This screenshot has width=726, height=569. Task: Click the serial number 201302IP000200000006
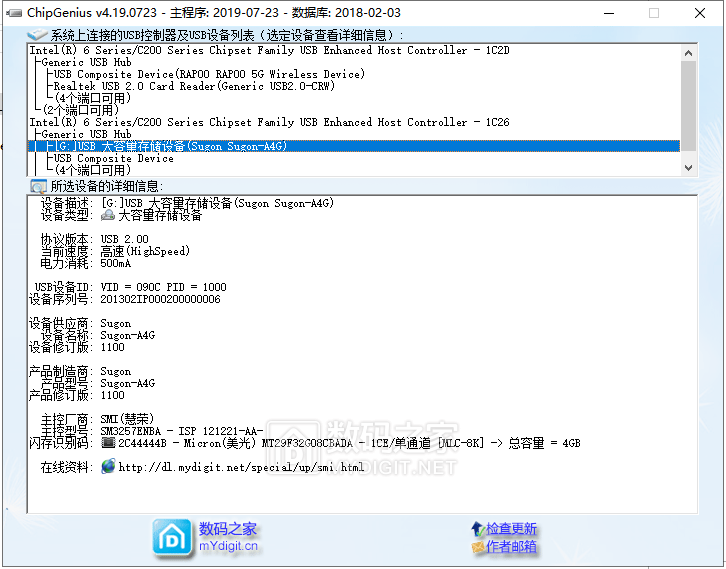[160, 299]
